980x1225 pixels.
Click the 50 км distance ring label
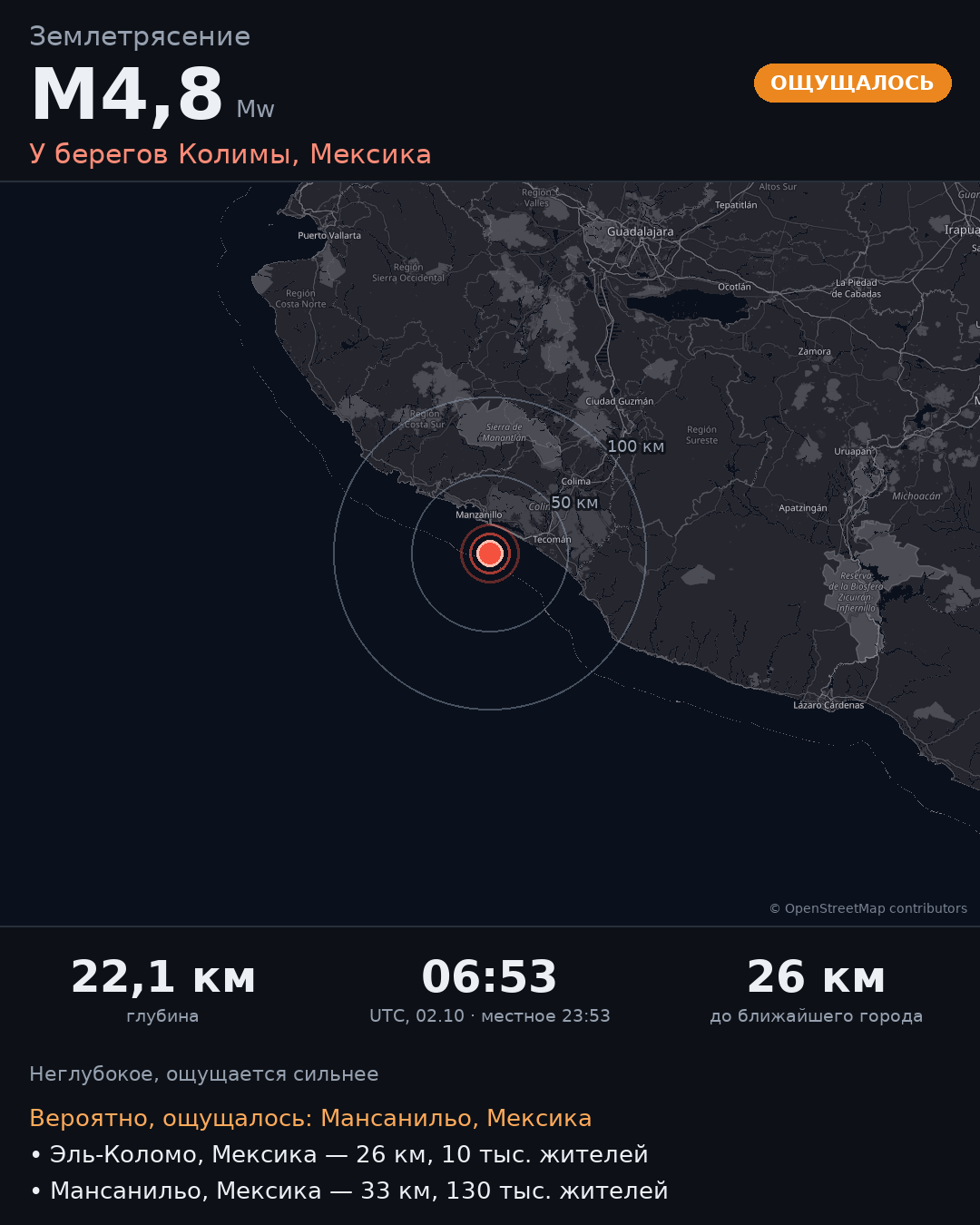[575, 503]
